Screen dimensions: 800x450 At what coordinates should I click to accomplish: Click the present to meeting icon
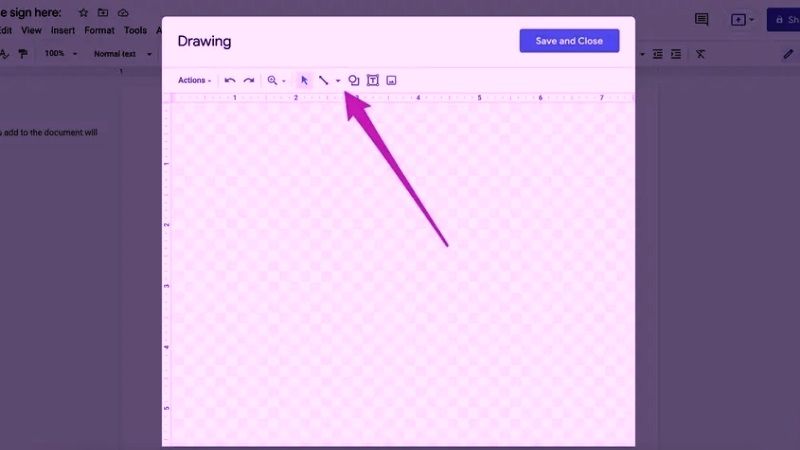tap(738, 20)
